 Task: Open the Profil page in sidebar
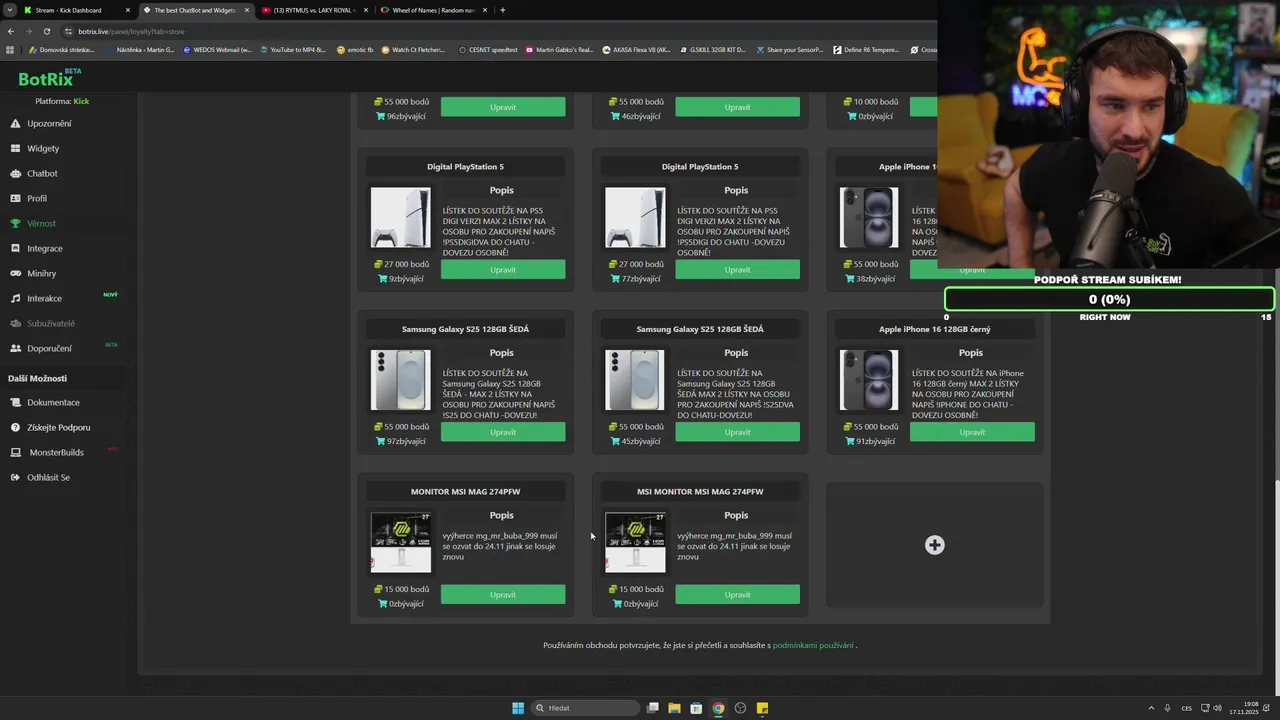point(37,199)
